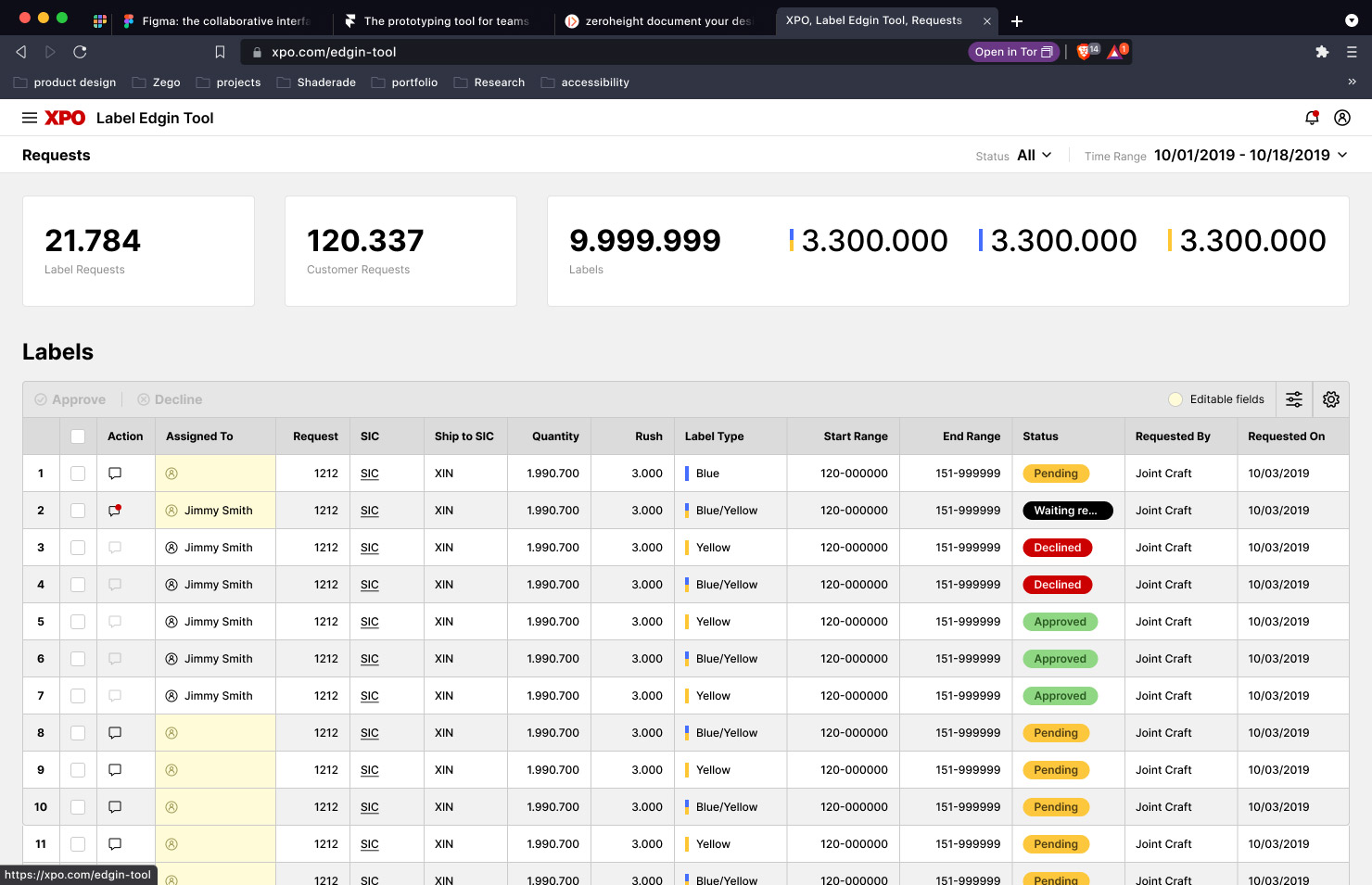Viewport: 1372px width, 885px height.
Task: Open the hamburger navigation menu
Action: pos(30,118)
